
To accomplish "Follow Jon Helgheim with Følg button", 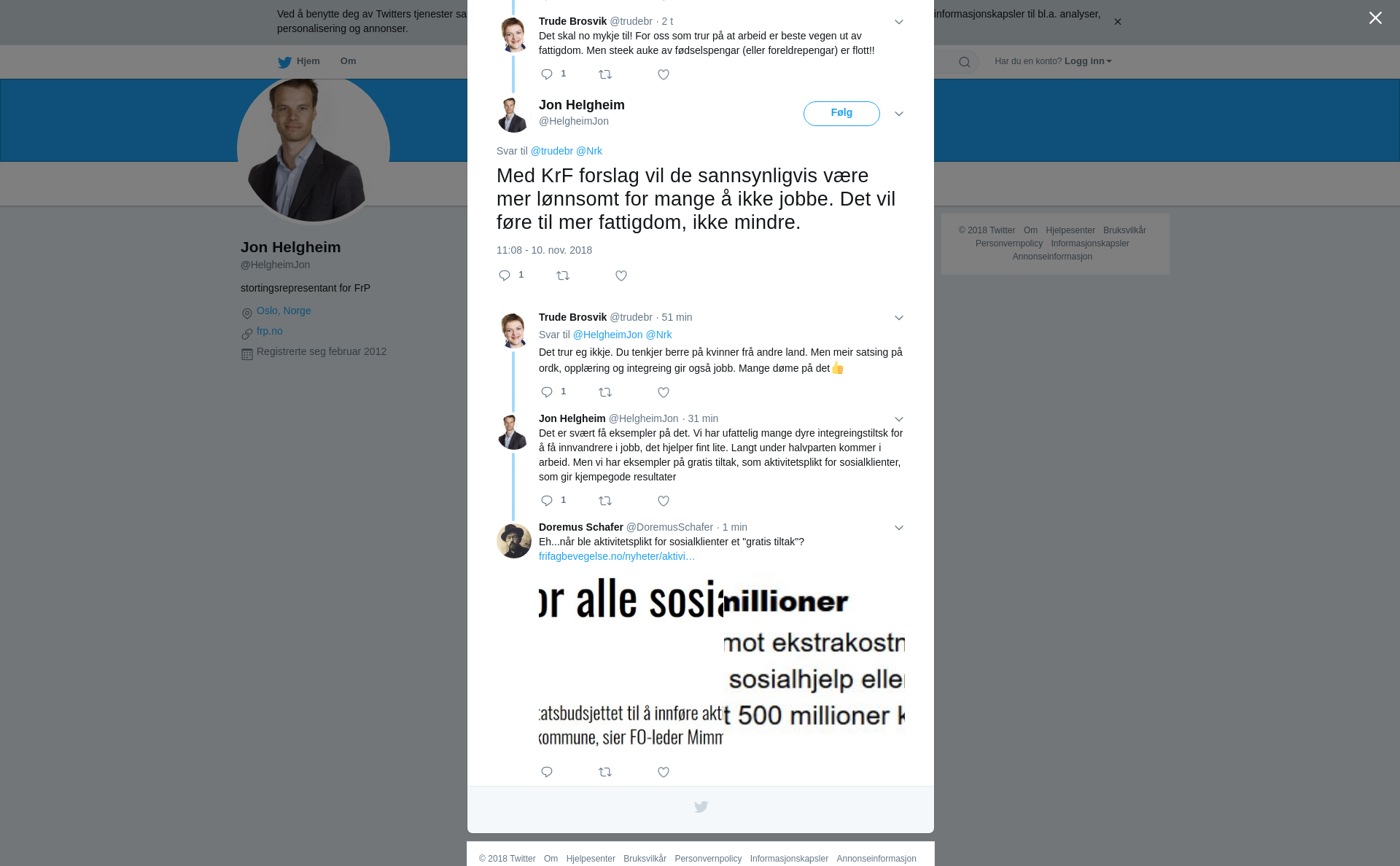I will pyautogui.click(x=841, y=113).
